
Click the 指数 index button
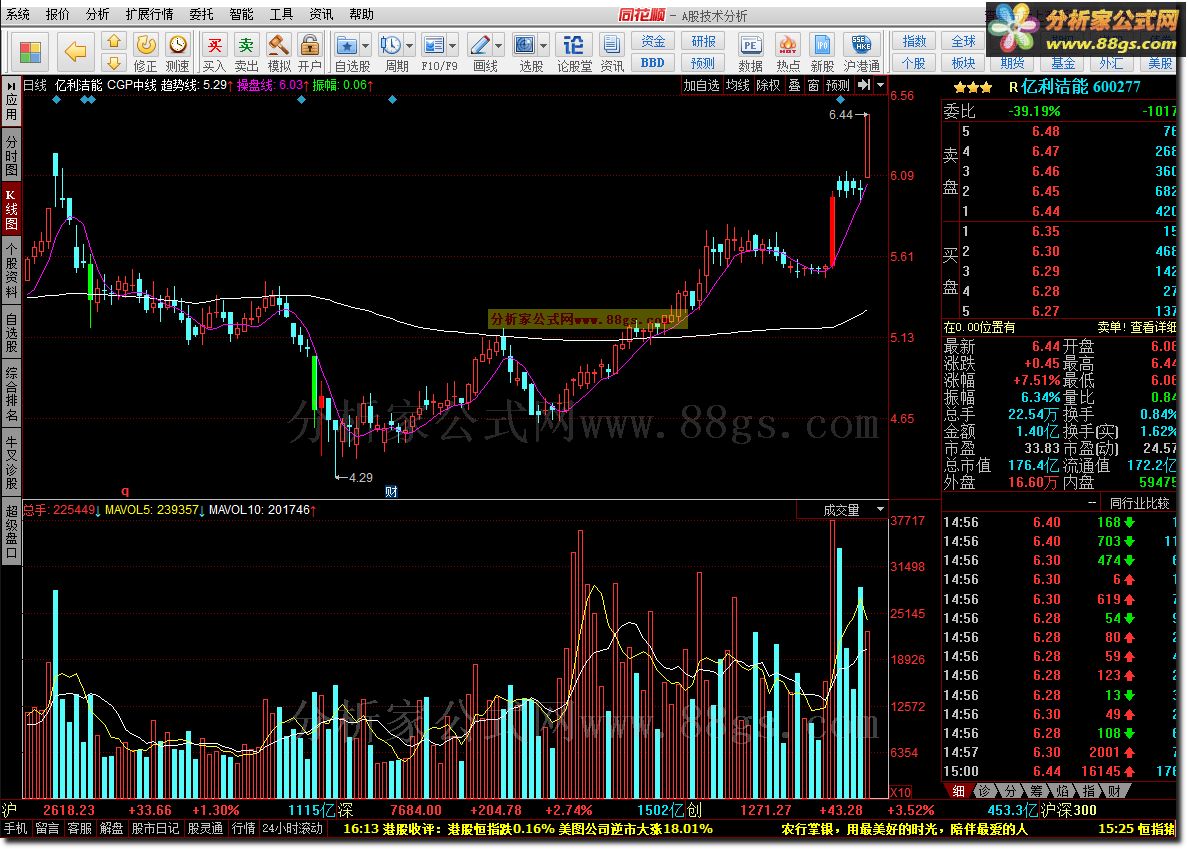pyautogui.click(x=914, y=42)
